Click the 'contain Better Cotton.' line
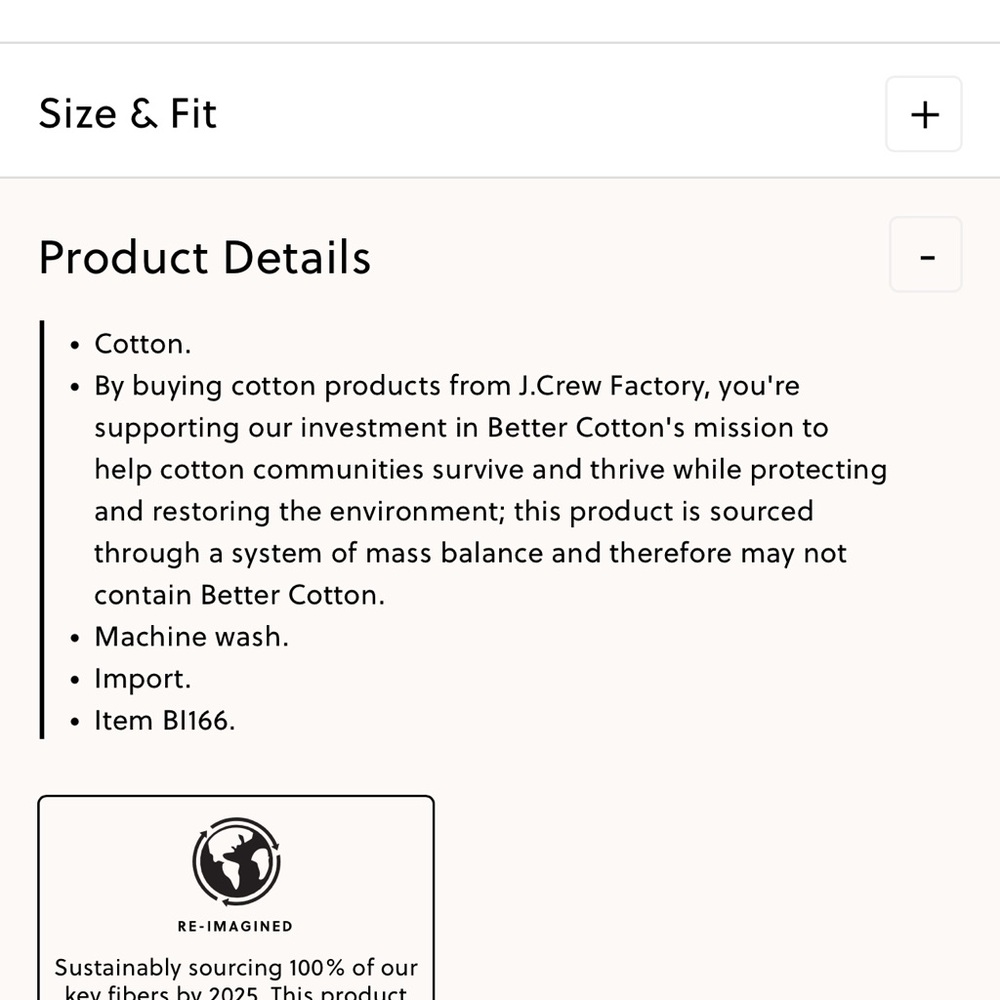Screen dimensions: 1000x1000 click(239, 594)
